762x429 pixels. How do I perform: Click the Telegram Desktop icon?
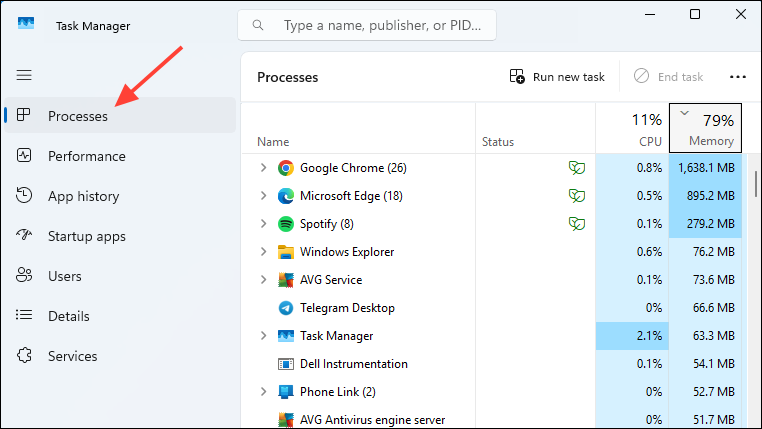tap(285, 308)
